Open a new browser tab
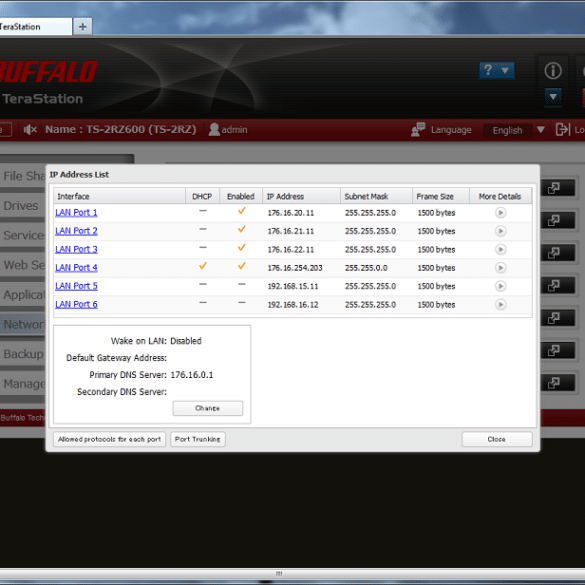The width and height of the screenshot is (585, 585). pos(82,27)
